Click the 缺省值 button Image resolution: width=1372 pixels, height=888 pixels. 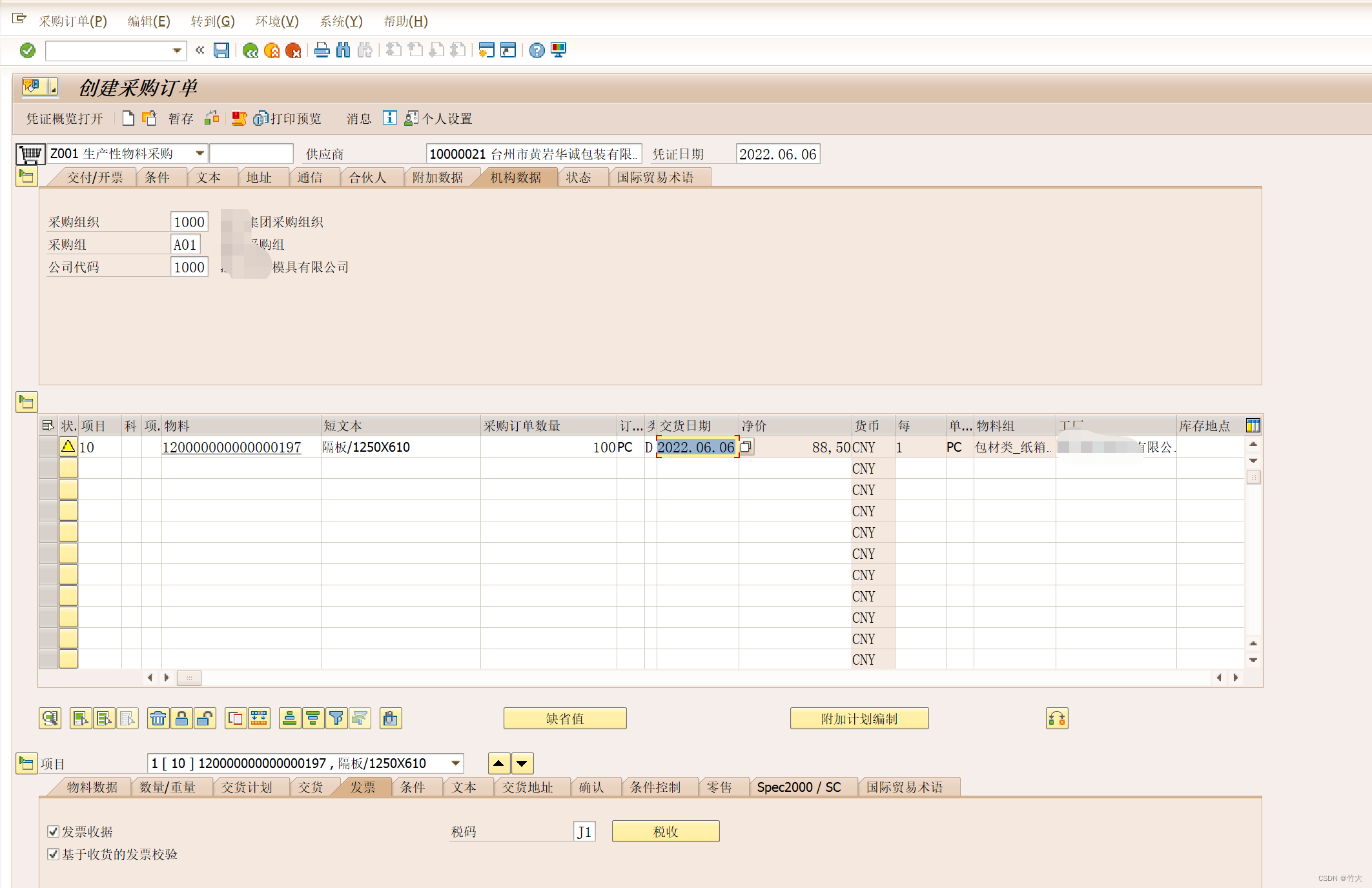click(x=564, y=718)
